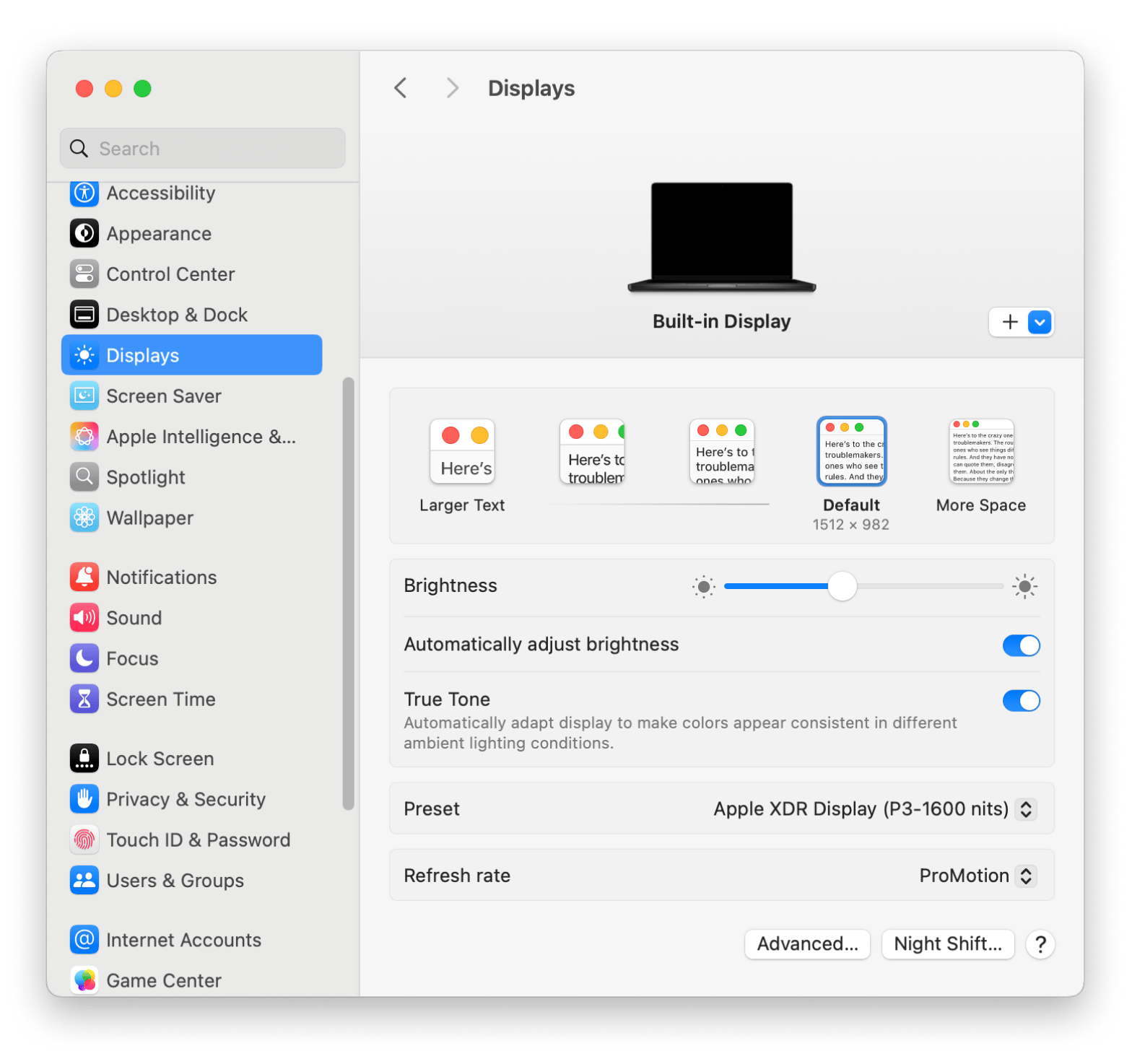
Task: Click the Appearance icon in sidebar
Action: pyautogui.click(x=84, y=233)
